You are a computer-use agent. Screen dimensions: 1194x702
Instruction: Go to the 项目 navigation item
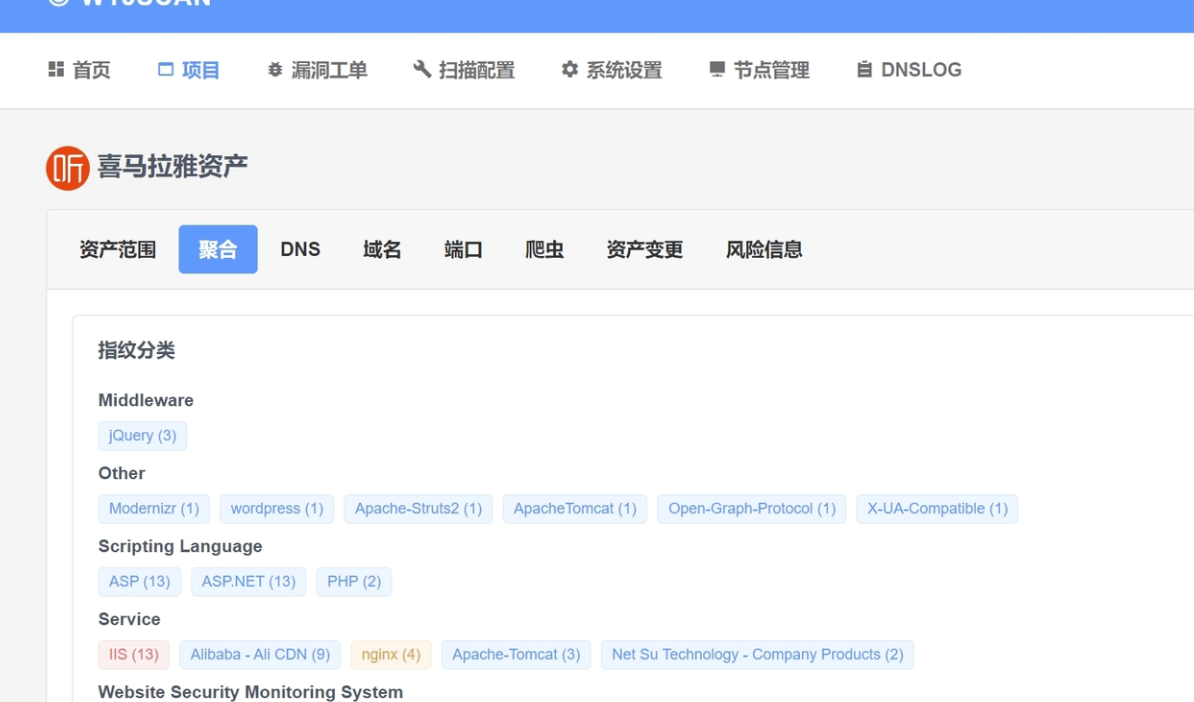point(189,70)
